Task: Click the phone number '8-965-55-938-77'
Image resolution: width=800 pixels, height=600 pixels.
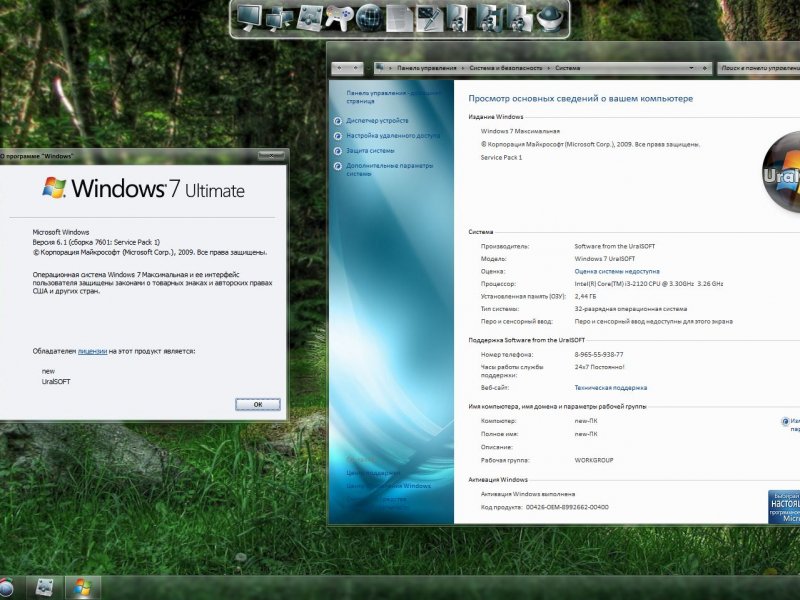Action: point(598,355)
